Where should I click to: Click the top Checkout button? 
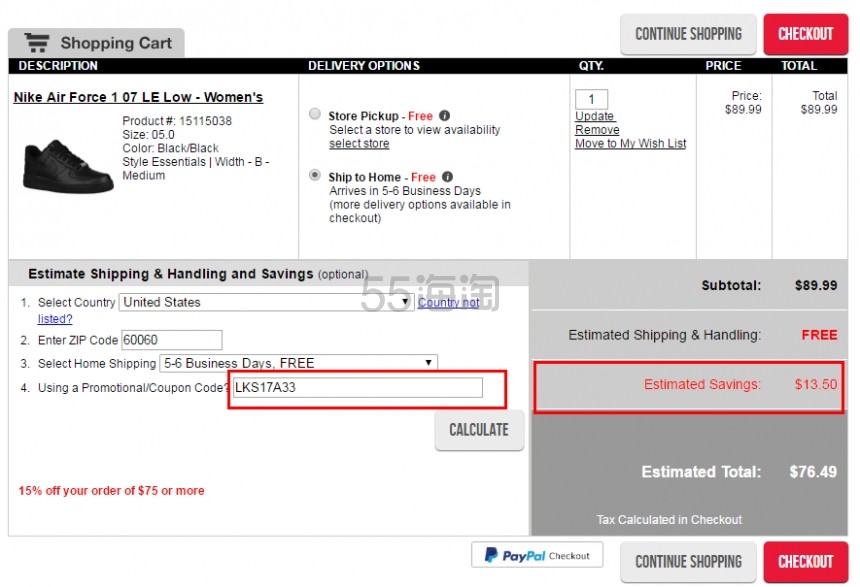pyautogui.click(x=805, y=34)
